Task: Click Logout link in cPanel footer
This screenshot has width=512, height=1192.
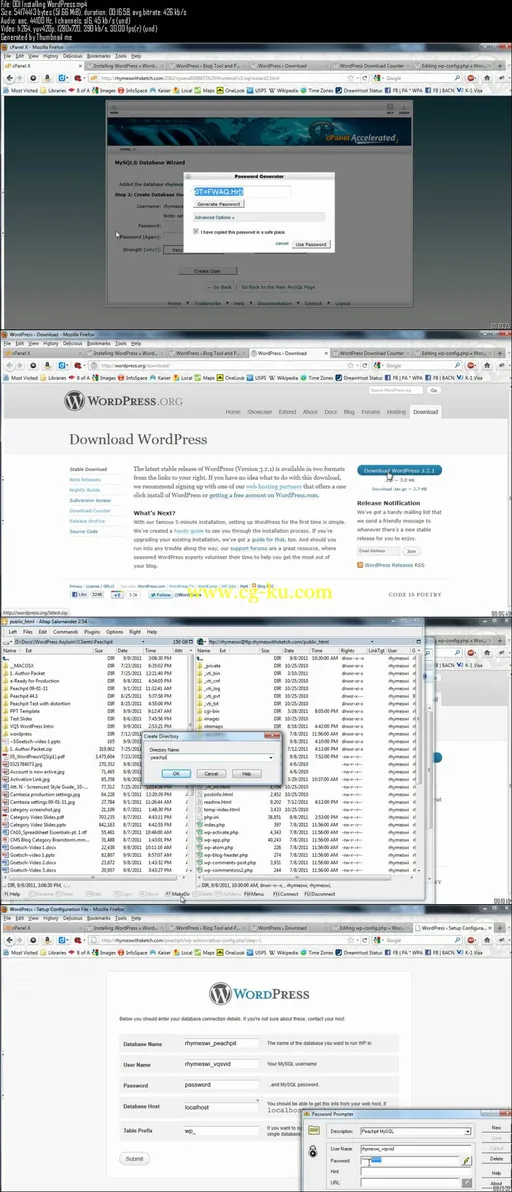Action: pyautogui.click(x=343, y=303)
